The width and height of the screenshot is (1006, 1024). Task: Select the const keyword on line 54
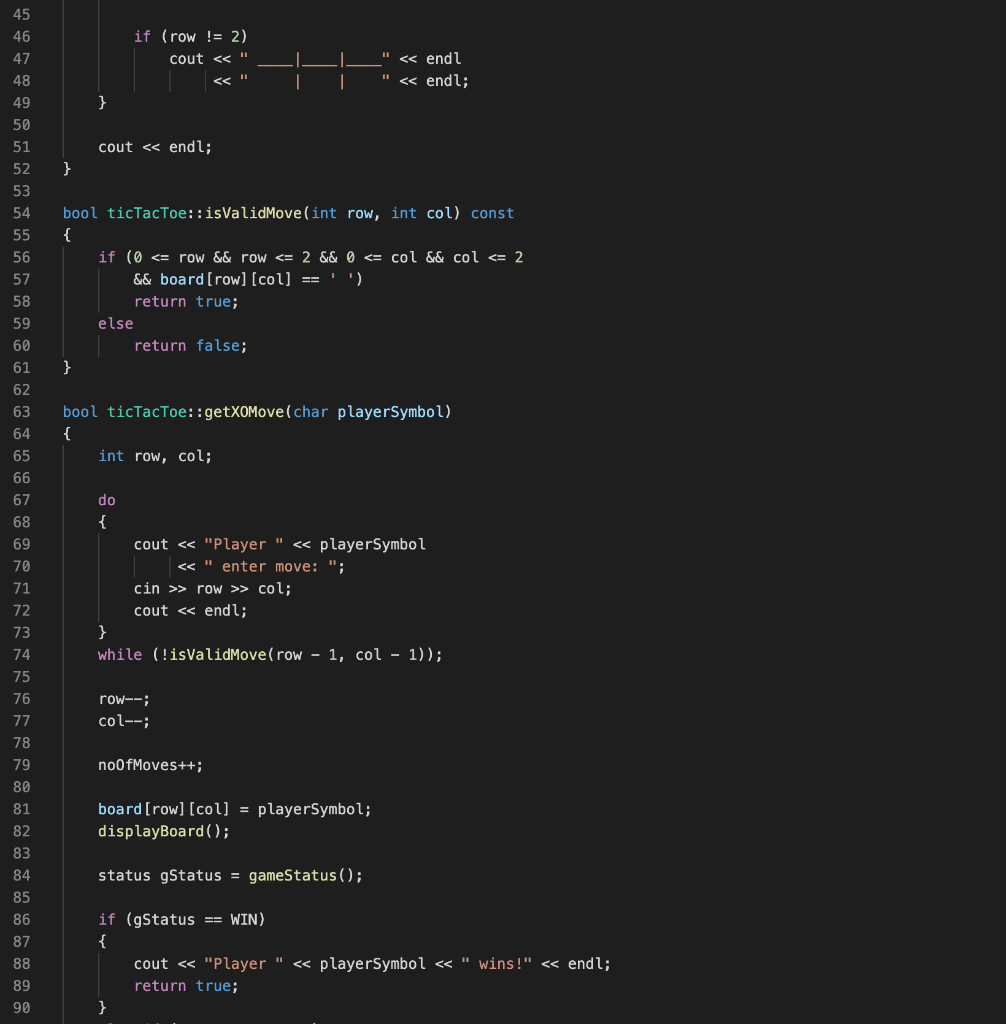[x=493, y=213]
